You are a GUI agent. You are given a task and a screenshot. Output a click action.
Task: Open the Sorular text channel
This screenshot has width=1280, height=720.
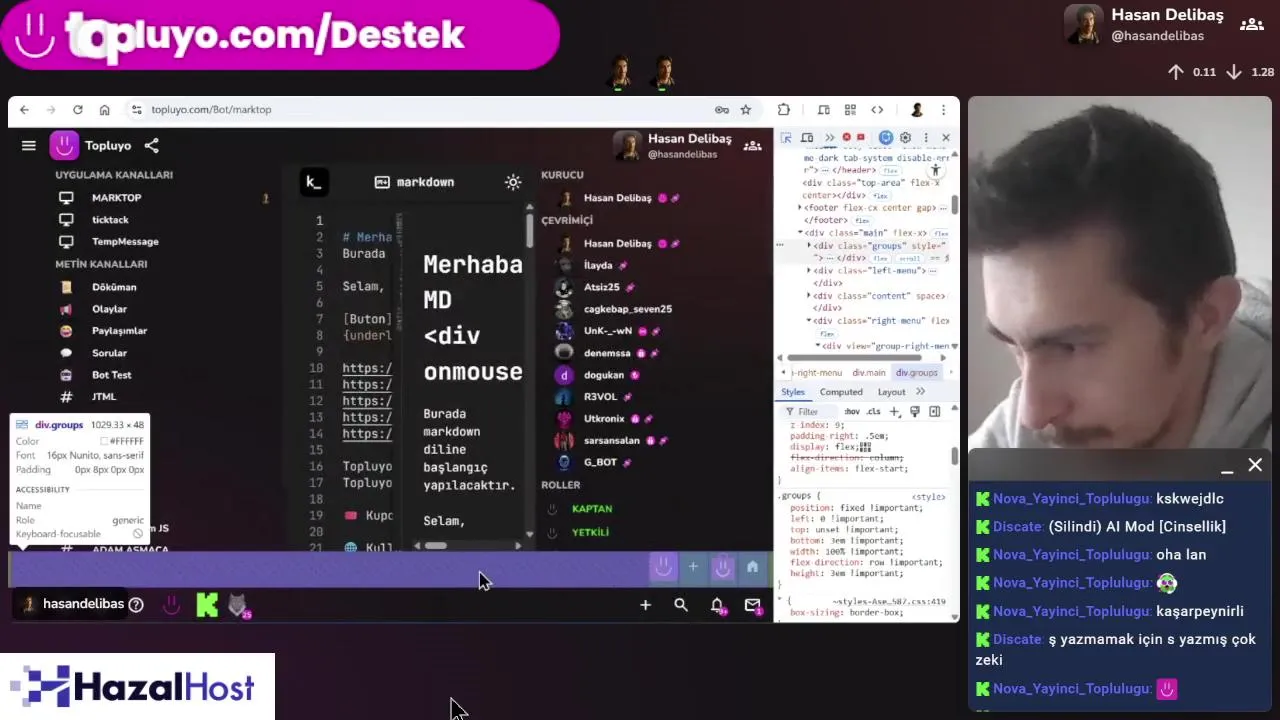pos(109,353)
